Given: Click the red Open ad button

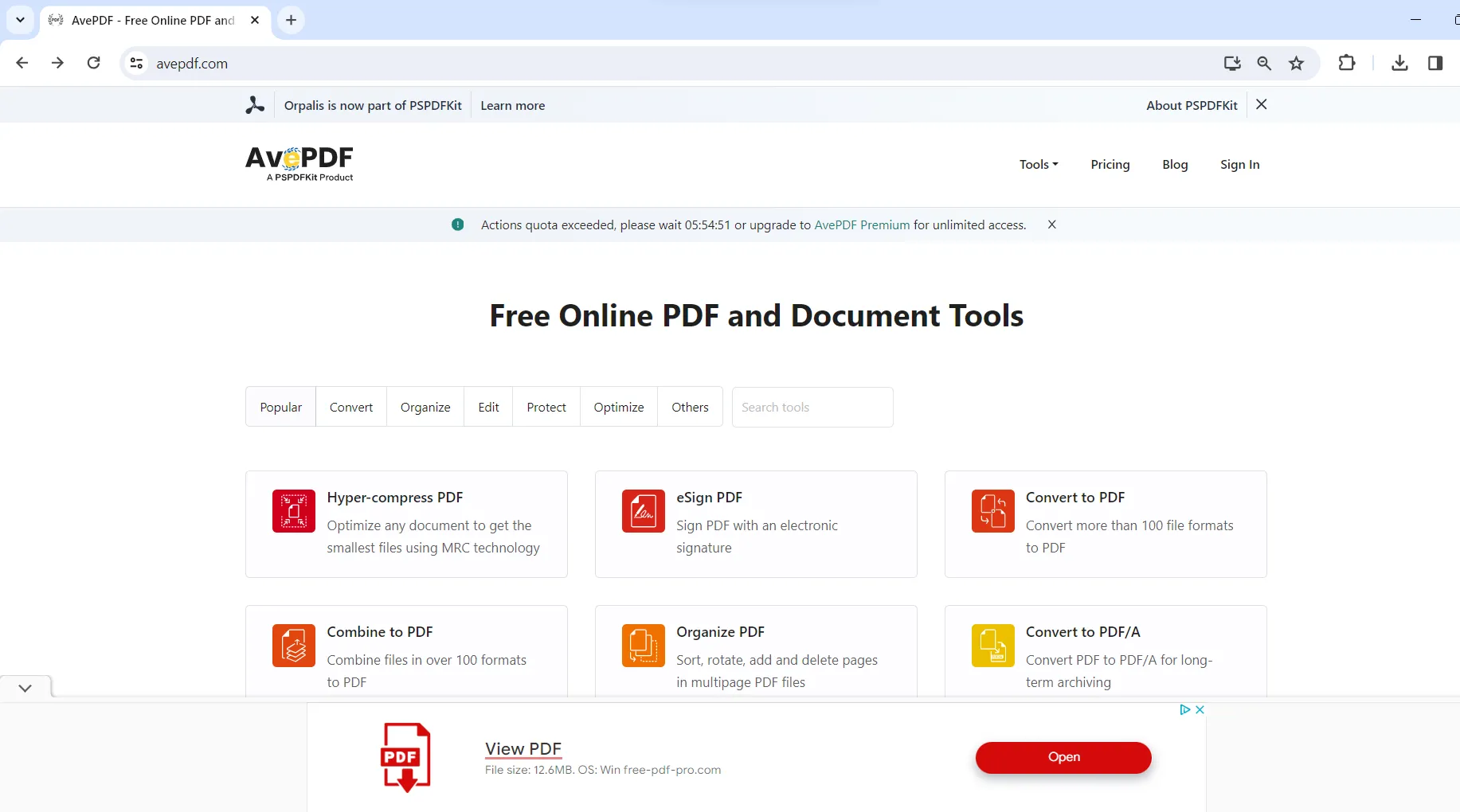Looking at the screenshot, I should [x=1063, y=757].
